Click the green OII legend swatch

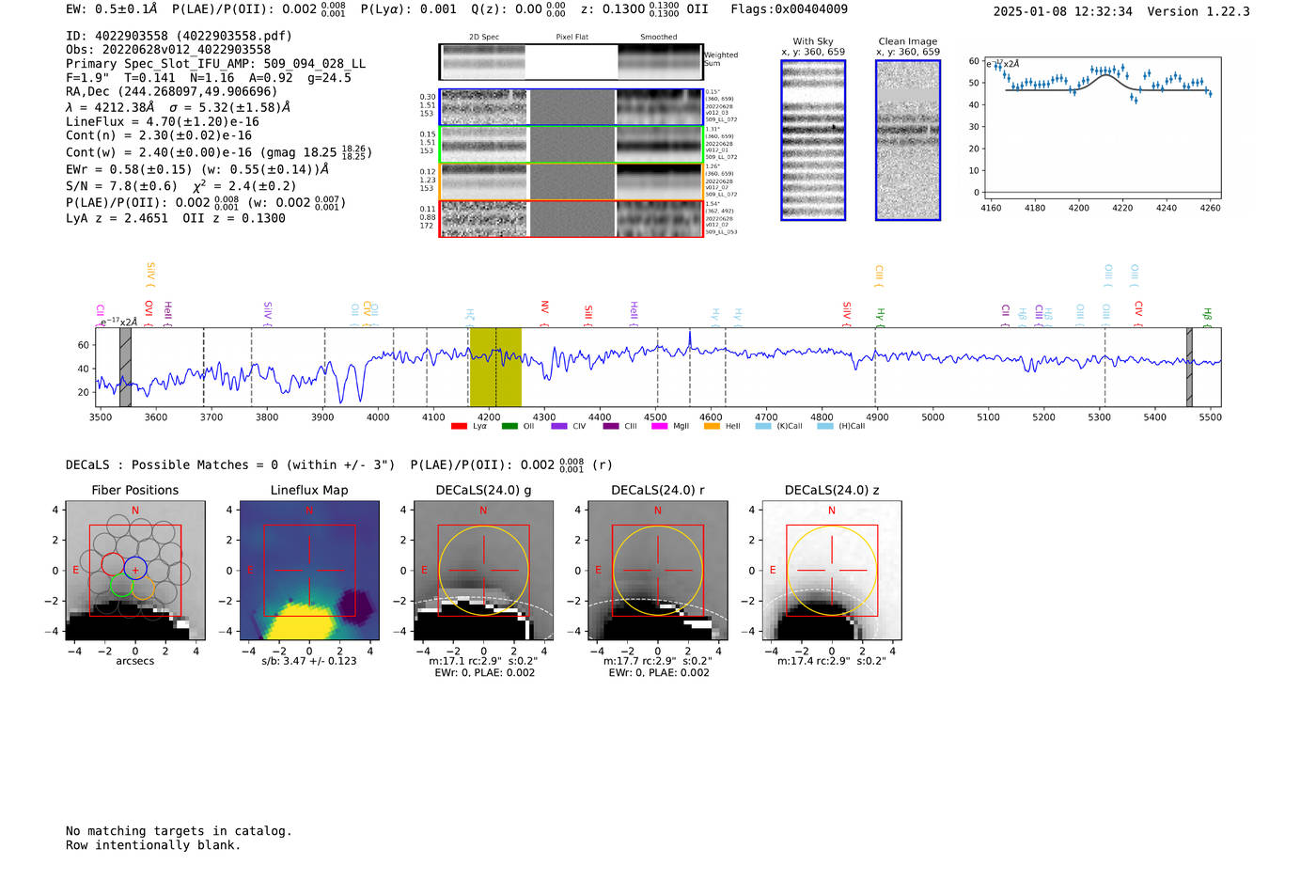point(509,426)
